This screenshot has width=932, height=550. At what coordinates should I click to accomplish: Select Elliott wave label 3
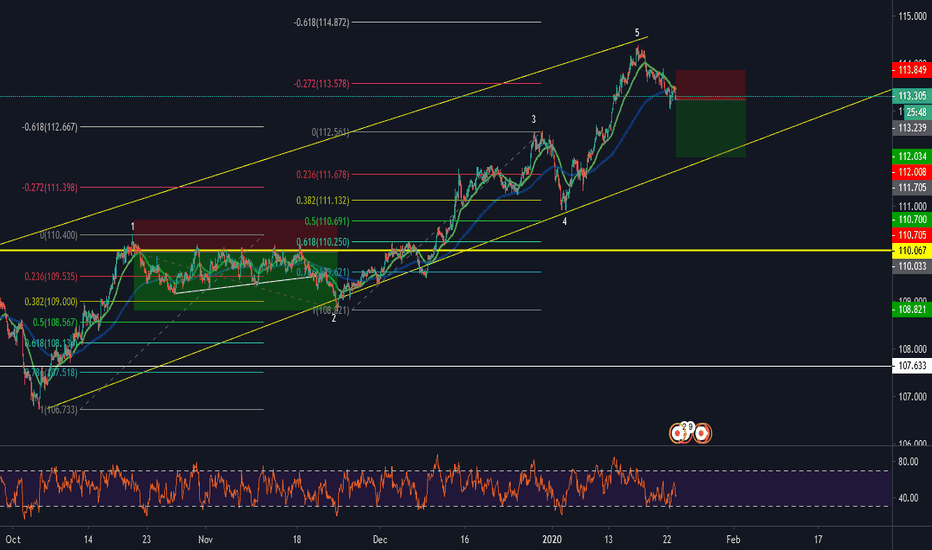click(x=534, y=119)
